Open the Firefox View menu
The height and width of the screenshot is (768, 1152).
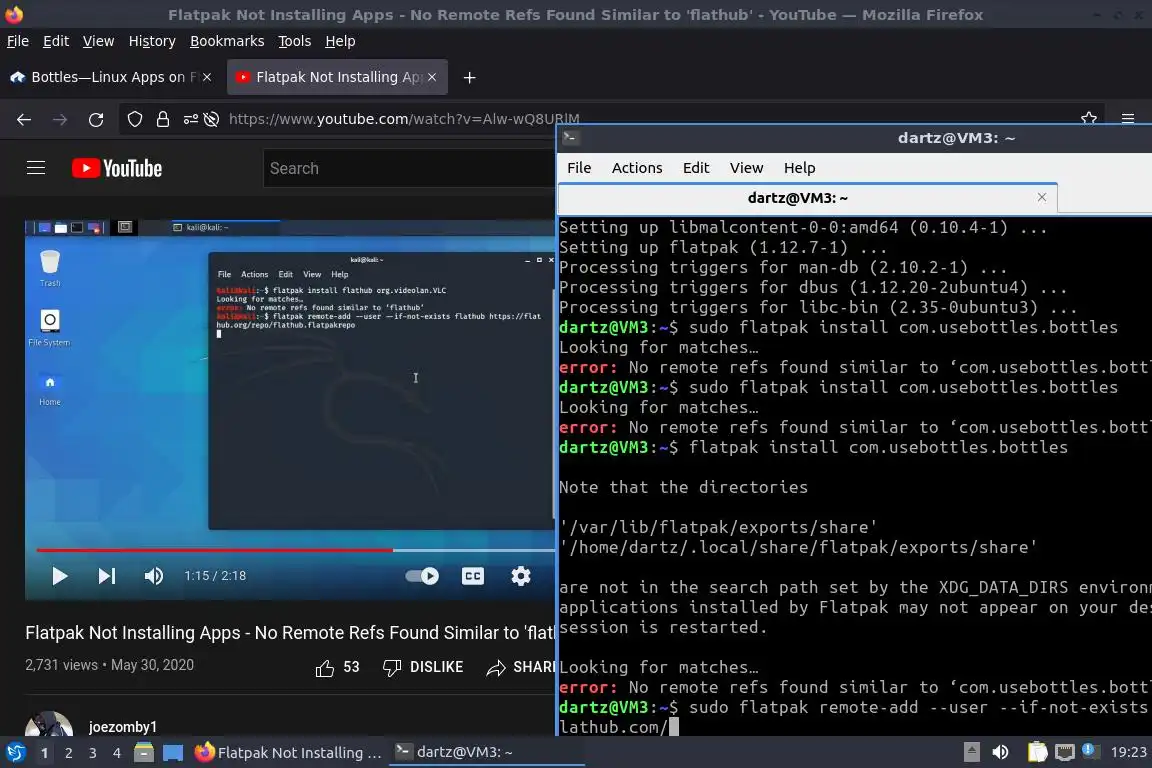tap(98, 41)
